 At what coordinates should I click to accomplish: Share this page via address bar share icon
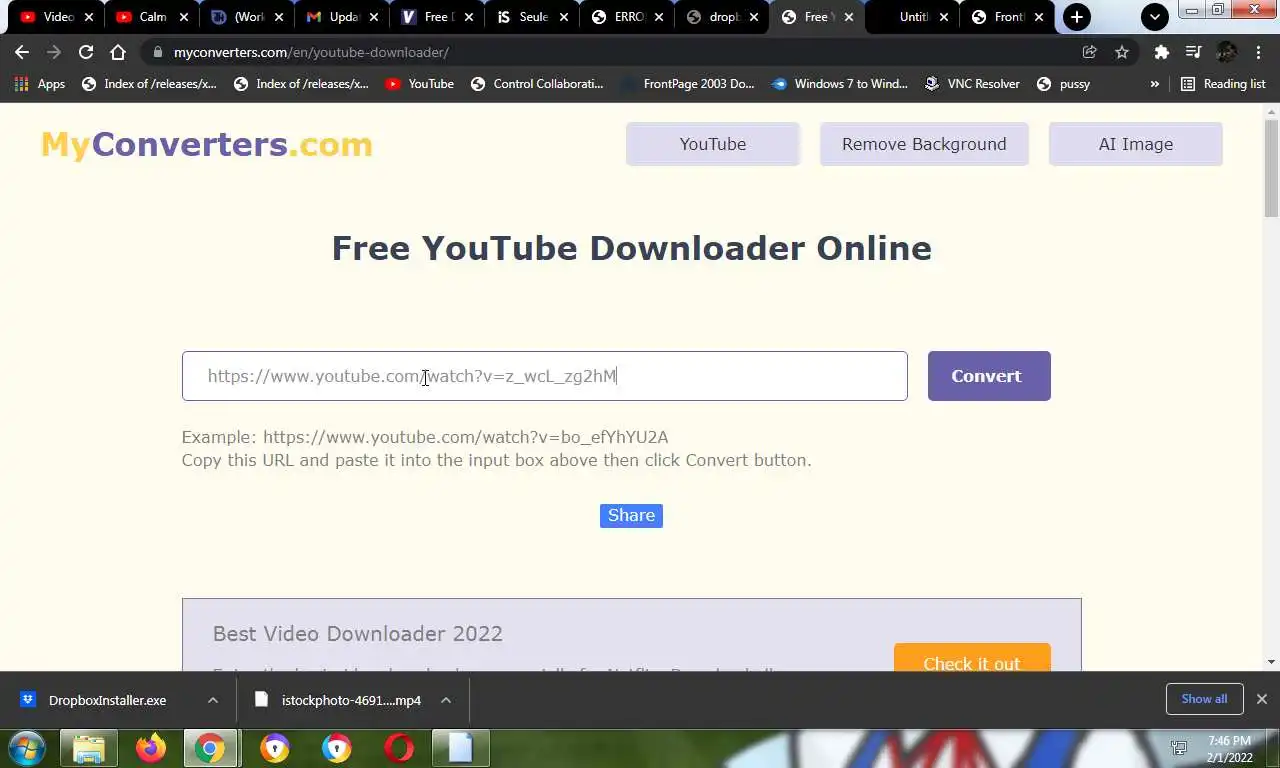(x=1089, y=52)
